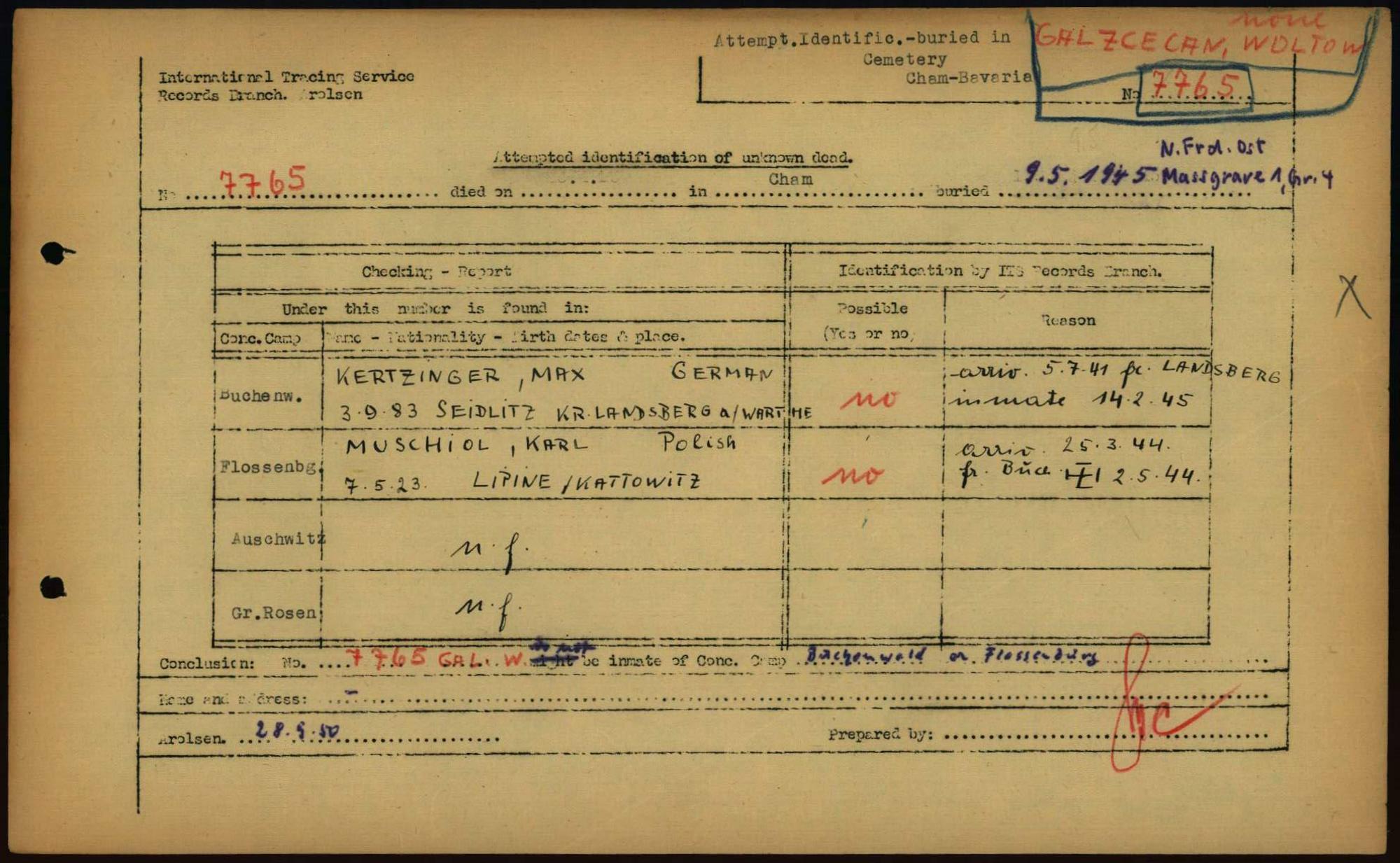Click the Auschwitz row label
Screen dimensions: 1400x863
[277, 539]
